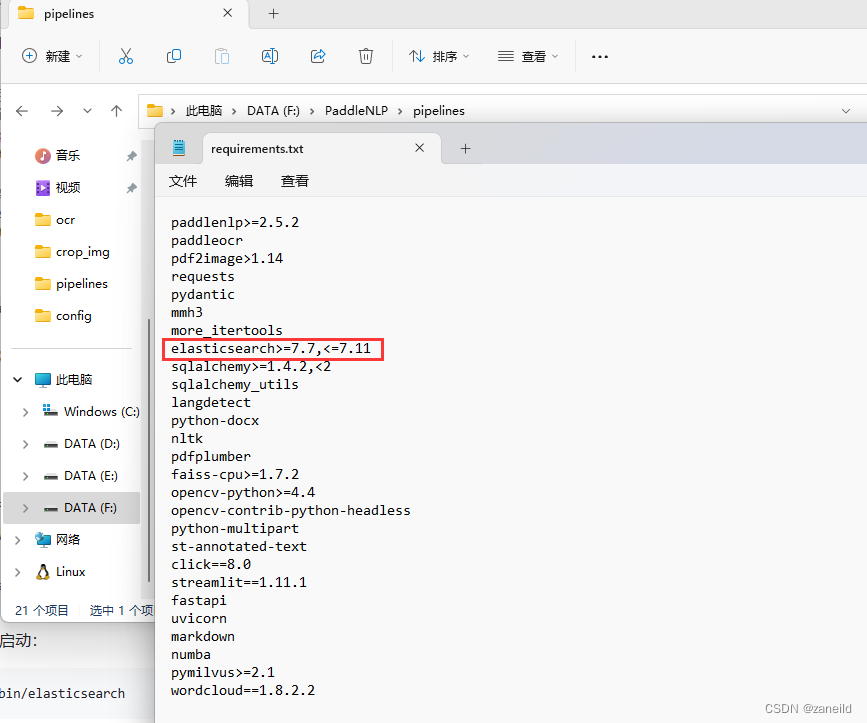This screenshot has width=867, height=723.
Task: Click the Notepad app icon
Action: (x=179, y=148)
